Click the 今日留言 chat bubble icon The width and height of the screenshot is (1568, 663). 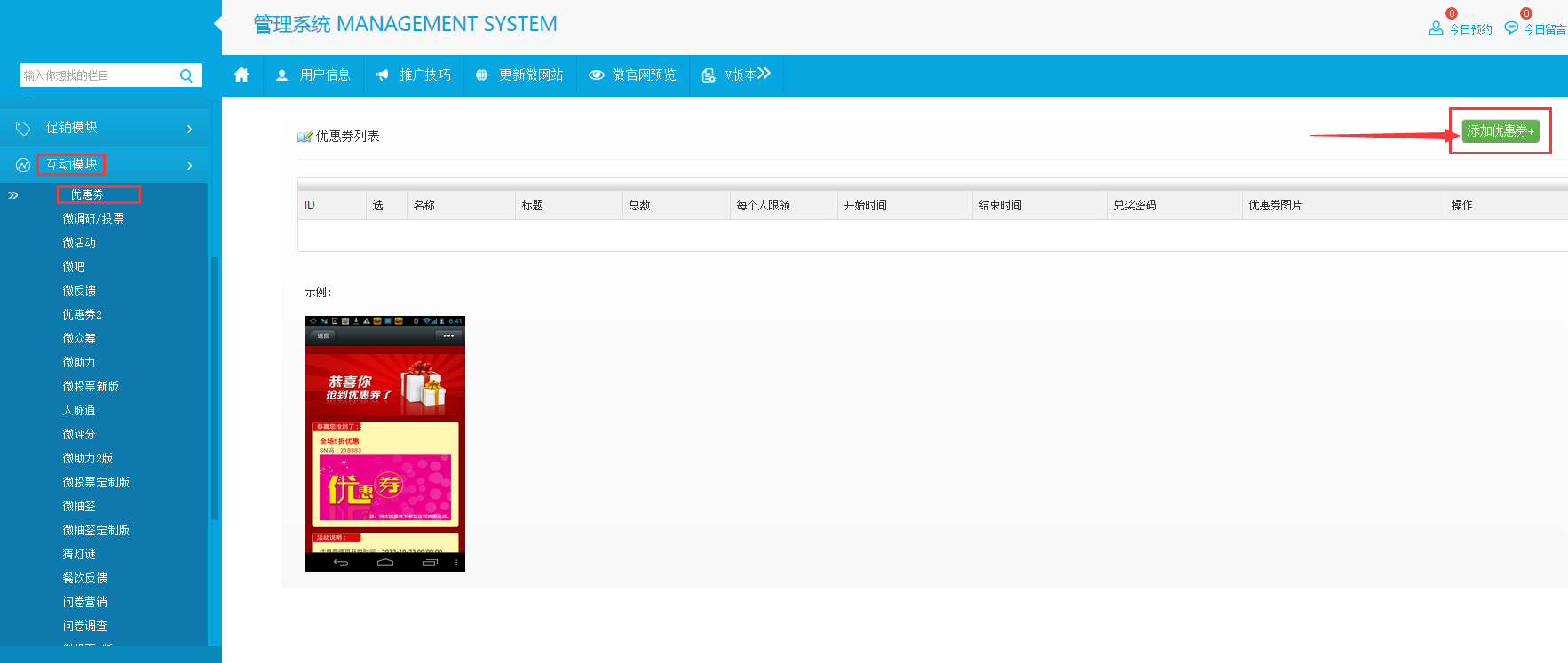(1511, 28)
